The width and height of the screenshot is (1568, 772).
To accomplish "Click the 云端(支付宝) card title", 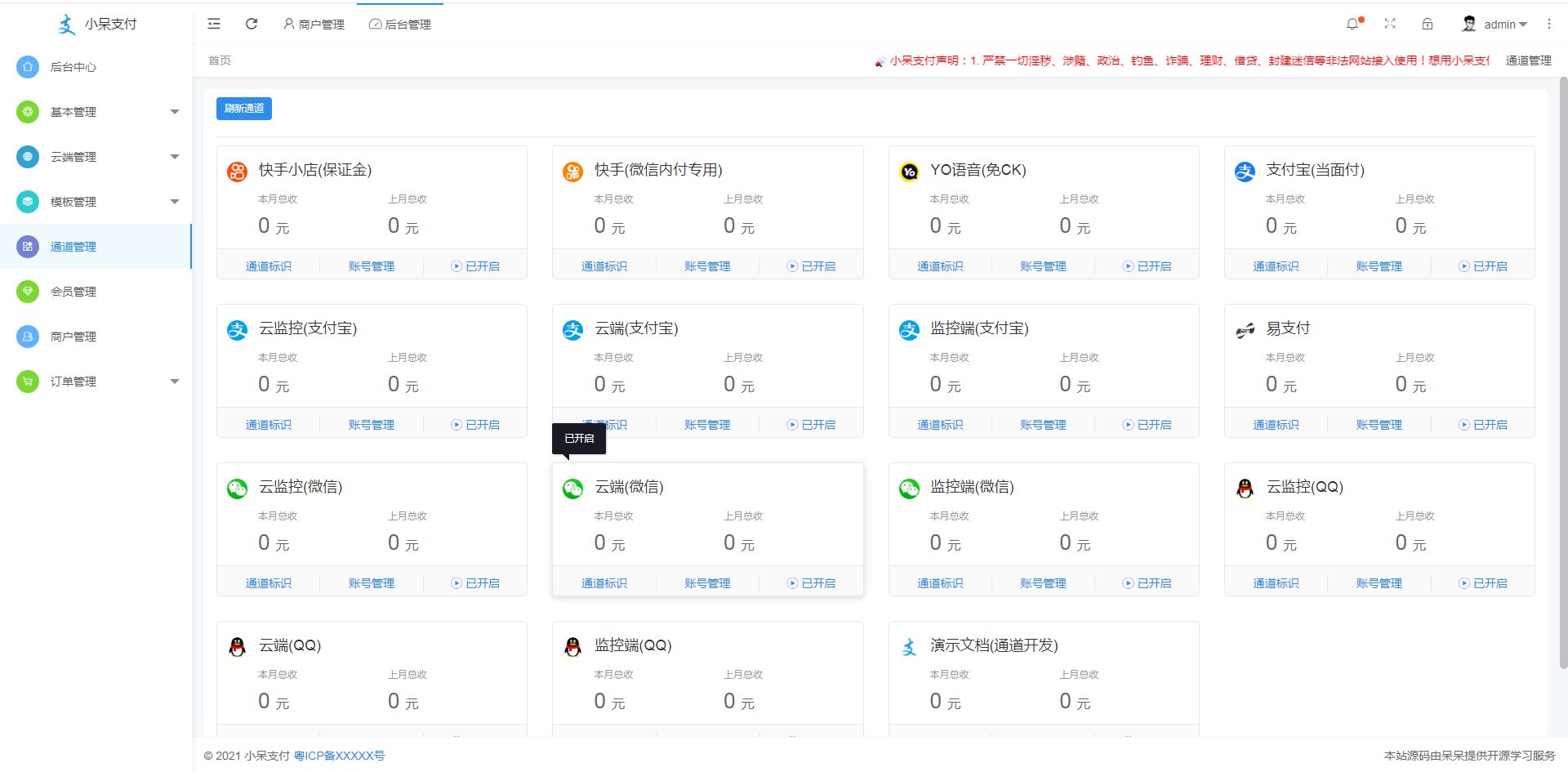I will click(636, 328).
